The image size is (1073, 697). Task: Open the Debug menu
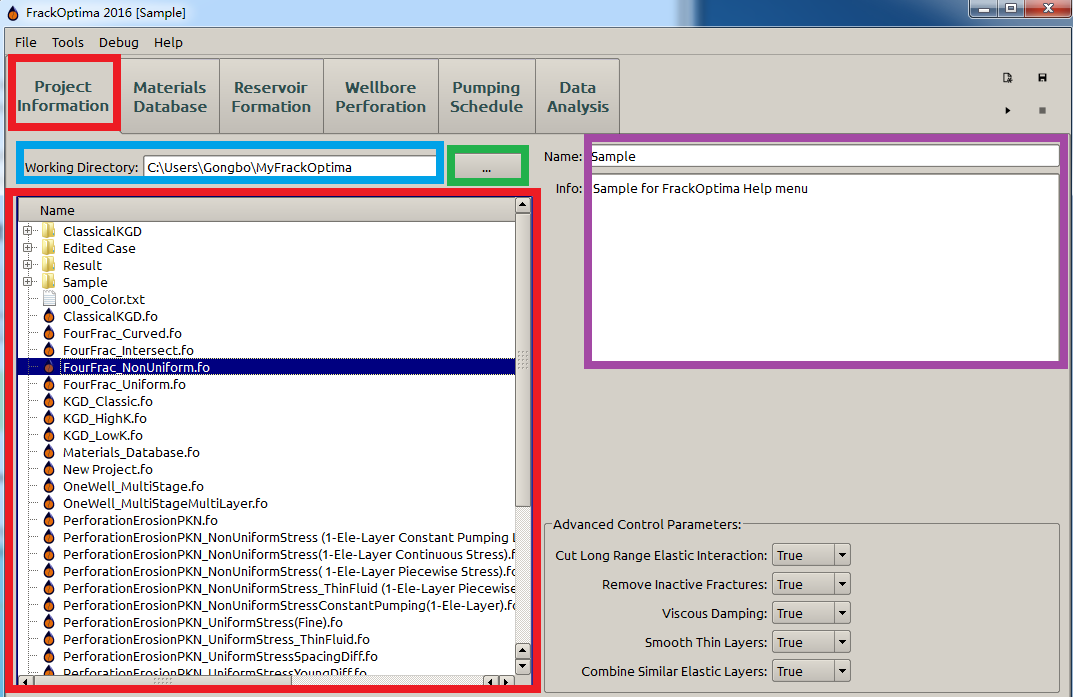[x=118, y=42]
